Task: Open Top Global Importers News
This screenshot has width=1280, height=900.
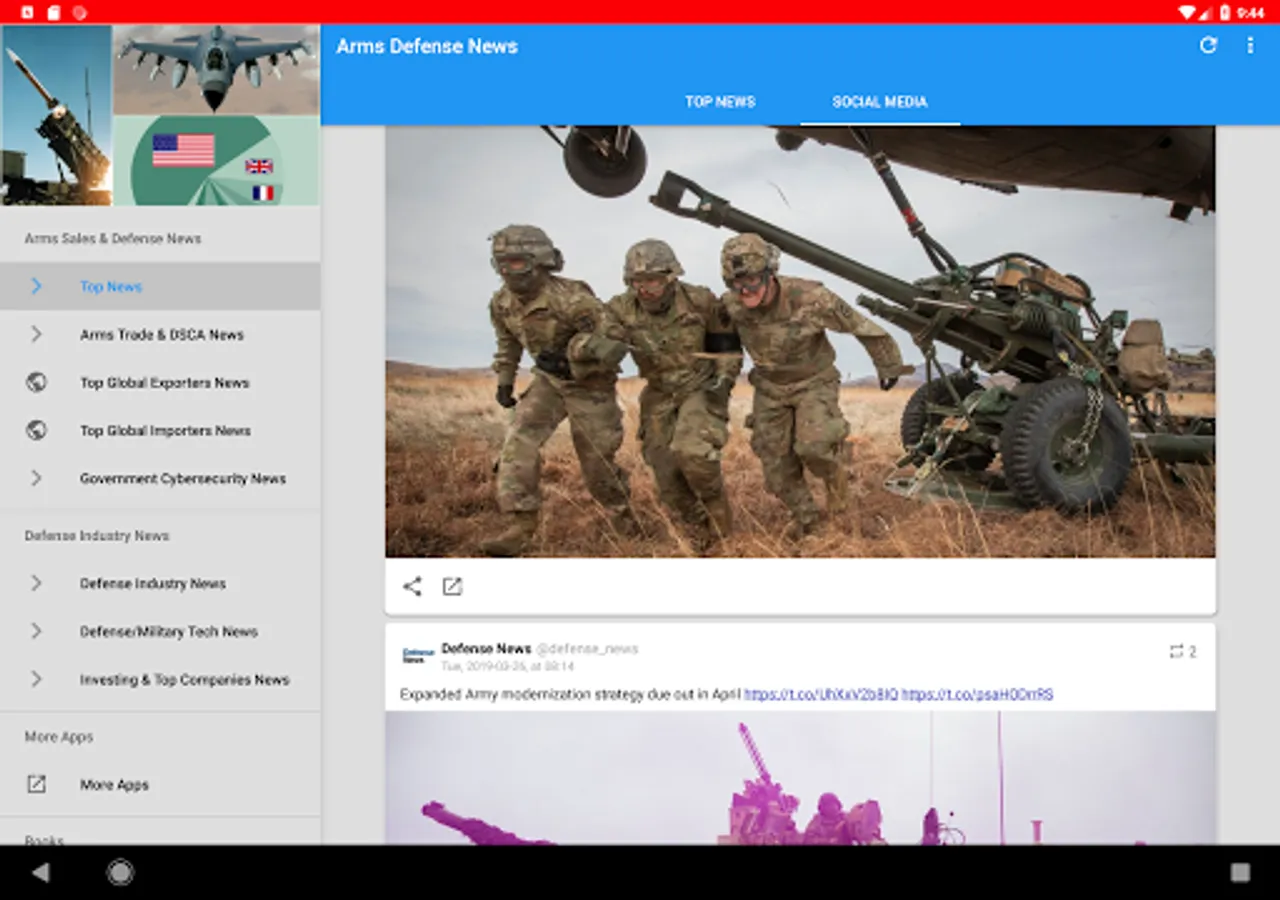Action: pos(160,430)
